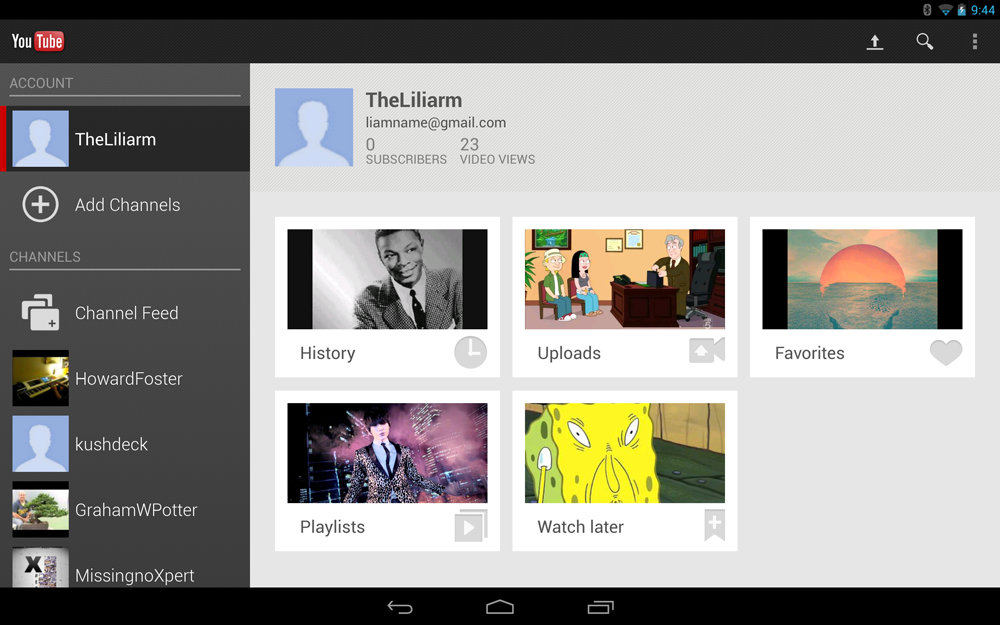Screen dimensions: 1000x625
Task: Switch to the HowardFoster channel
Action: [128, 379]
